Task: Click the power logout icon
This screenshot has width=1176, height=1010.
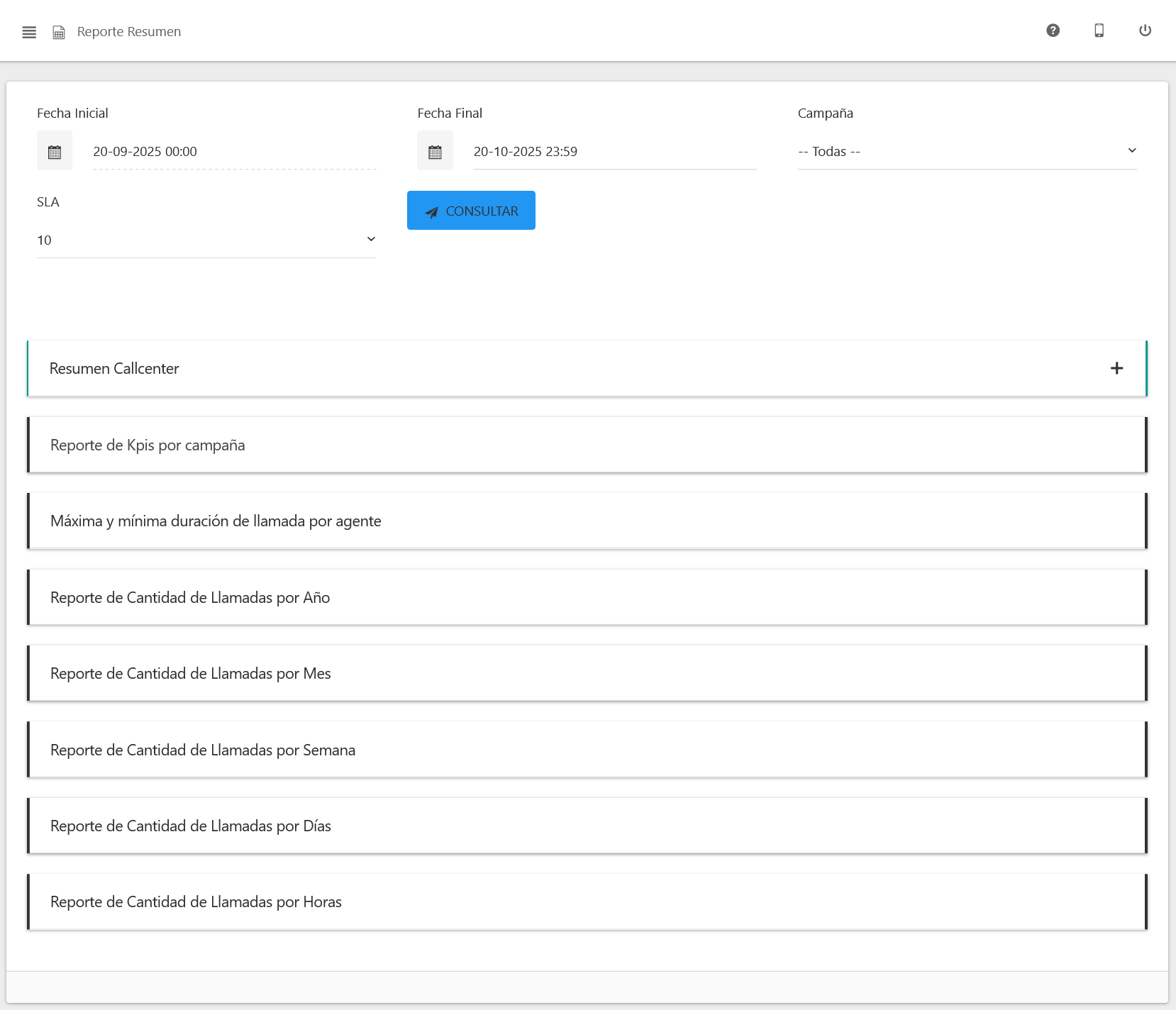Action: (1145, 30)
